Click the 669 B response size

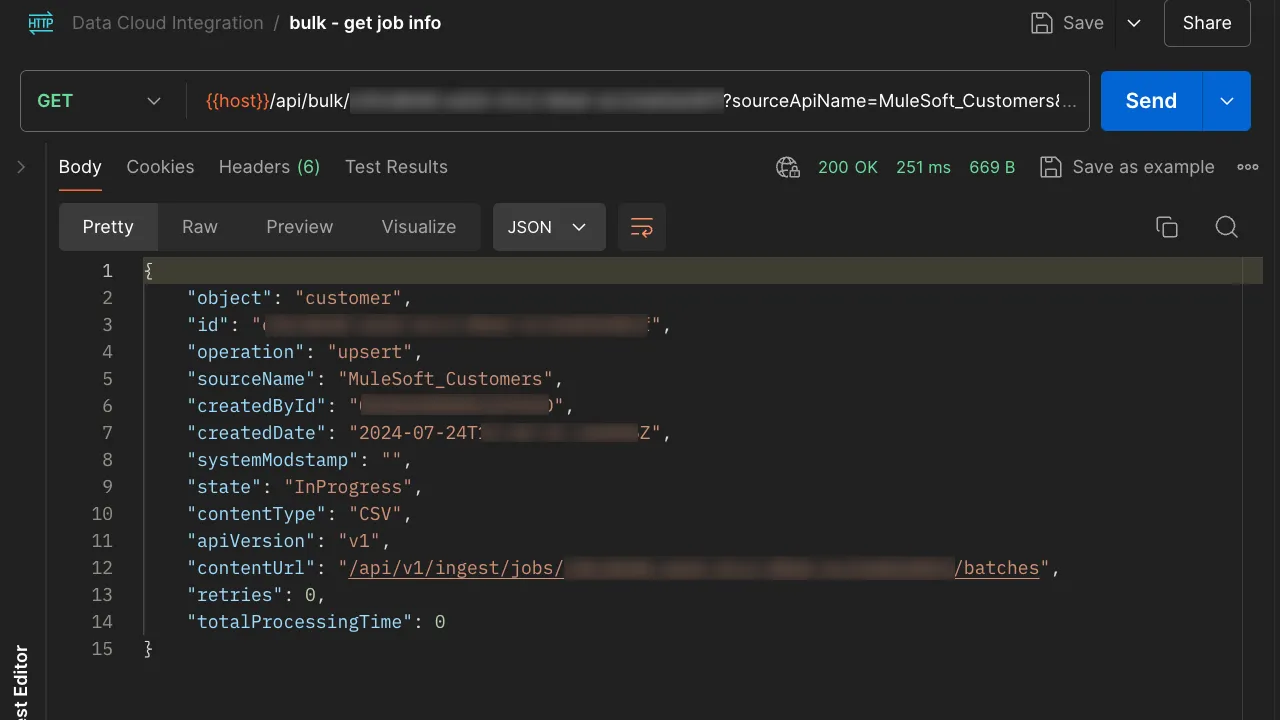pos(992,167)
